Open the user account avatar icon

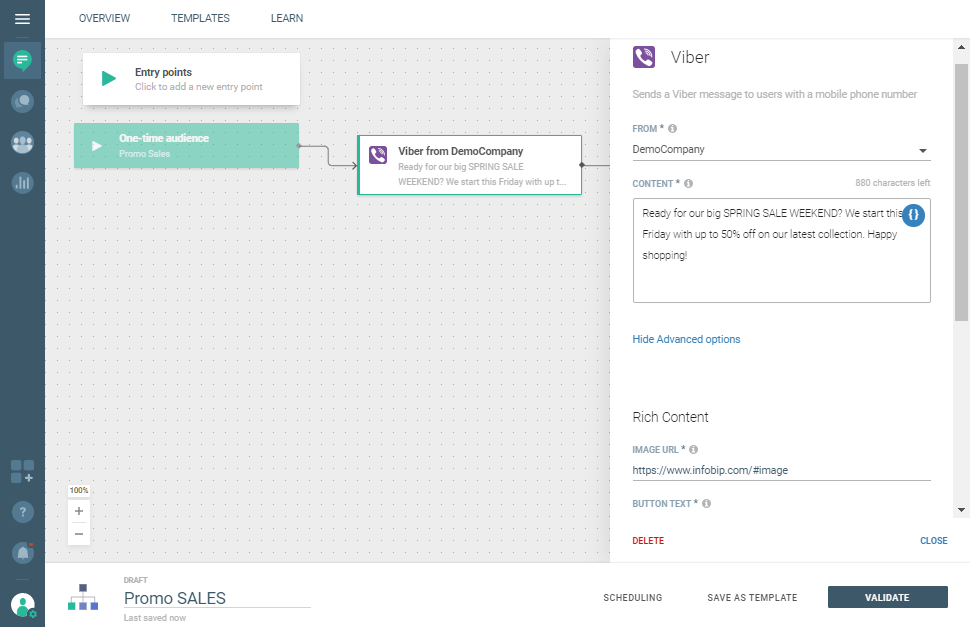coord(23,605)
